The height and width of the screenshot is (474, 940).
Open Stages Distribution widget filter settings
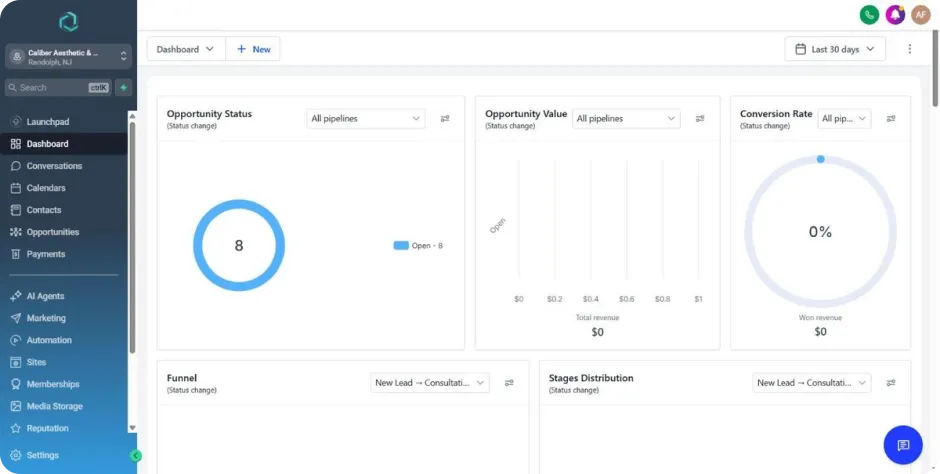point(891,383)
